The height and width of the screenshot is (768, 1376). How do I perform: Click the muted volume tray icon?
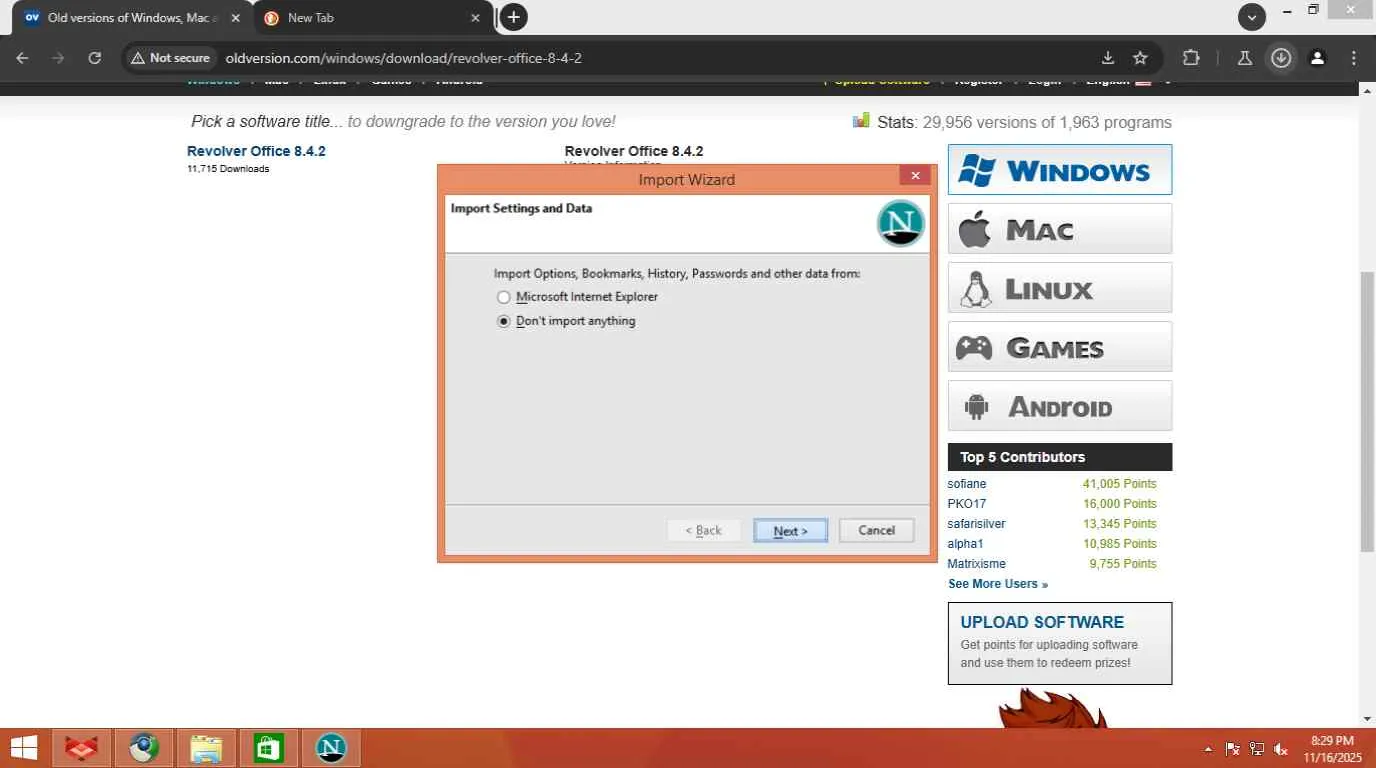(x=1281, y=749)
